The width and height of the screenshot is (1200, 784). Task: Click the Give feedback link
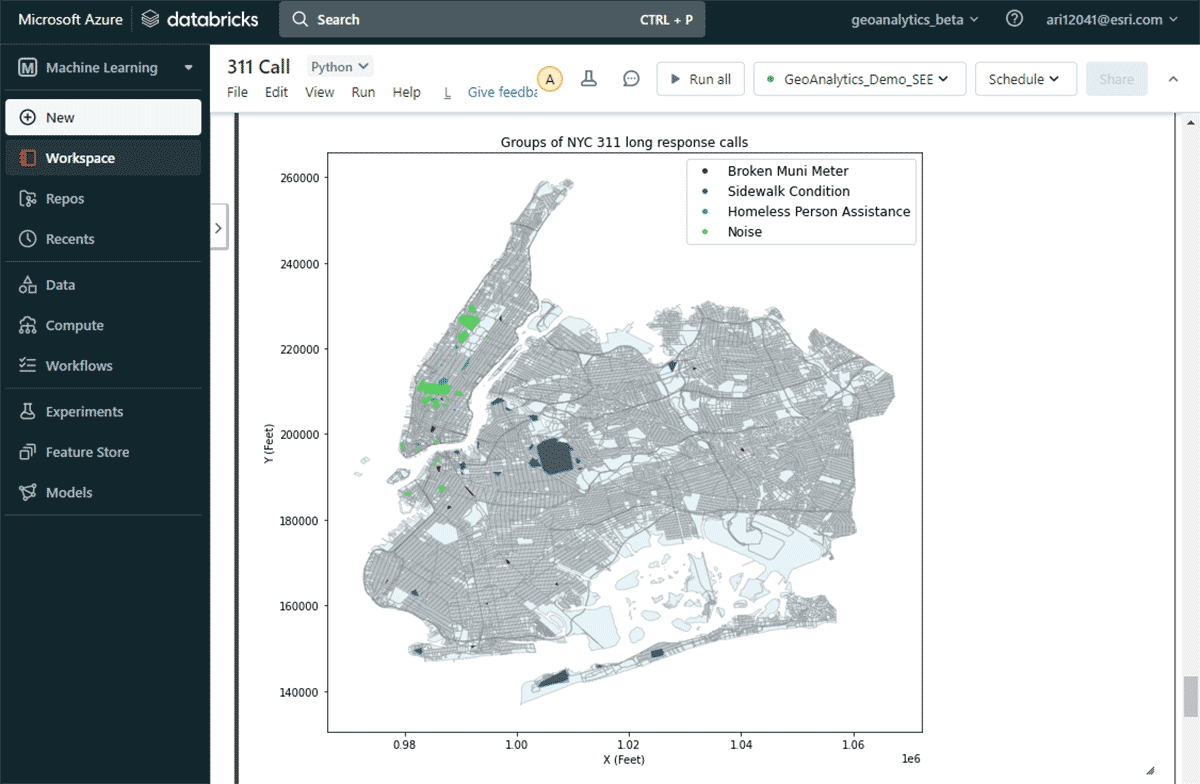[502, 92]
